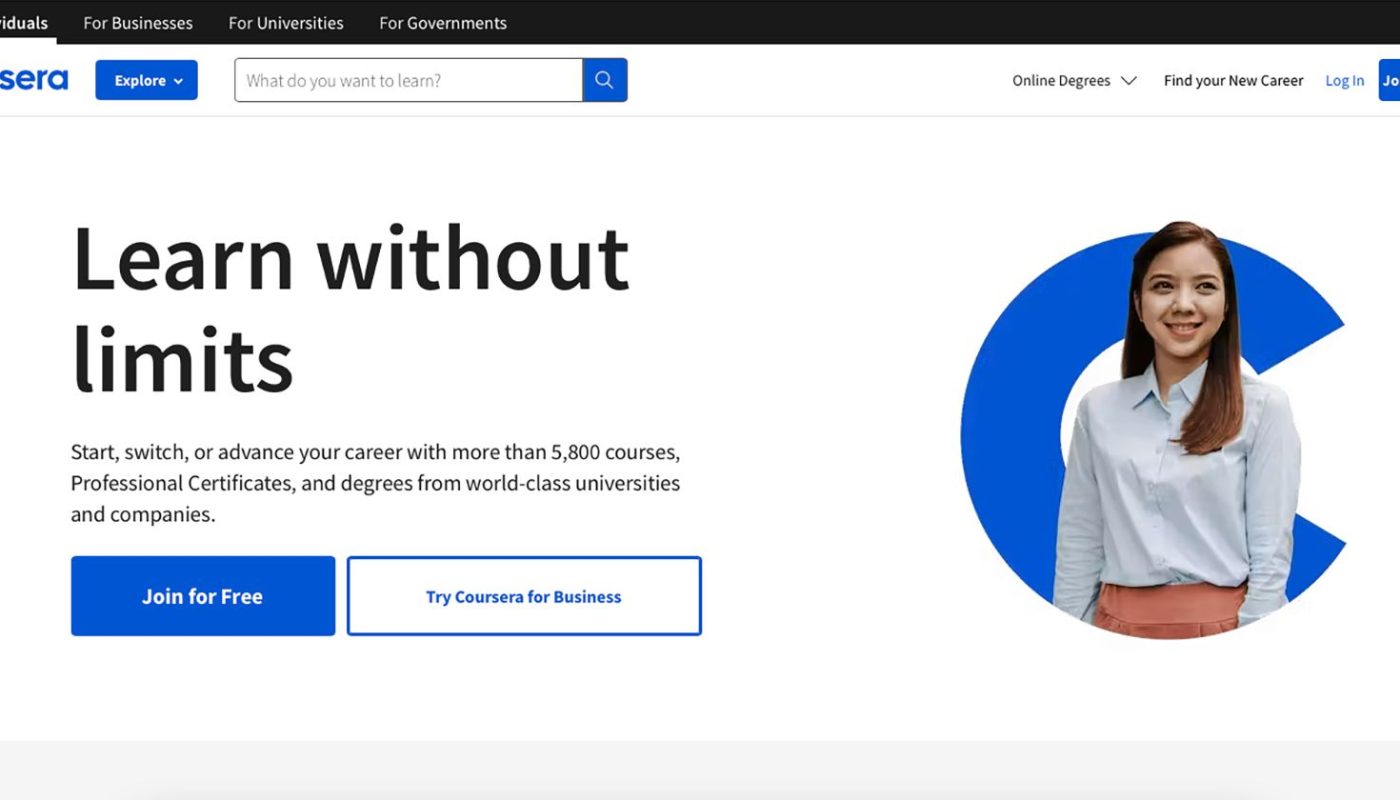This screenshot has width=1400, height=800.
Task: Click the magnifier search button
Action: [x=604, y=80]
